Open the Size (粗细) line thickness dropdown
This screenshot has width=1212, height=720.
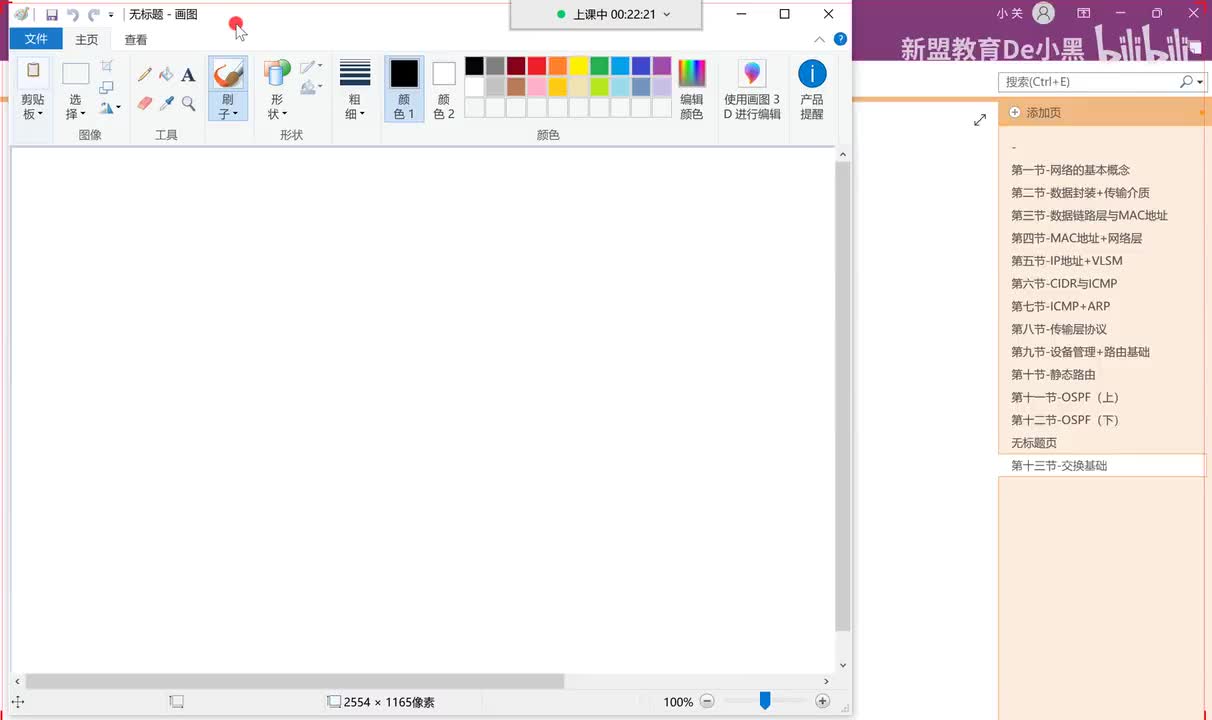click(x=355, y=89)
